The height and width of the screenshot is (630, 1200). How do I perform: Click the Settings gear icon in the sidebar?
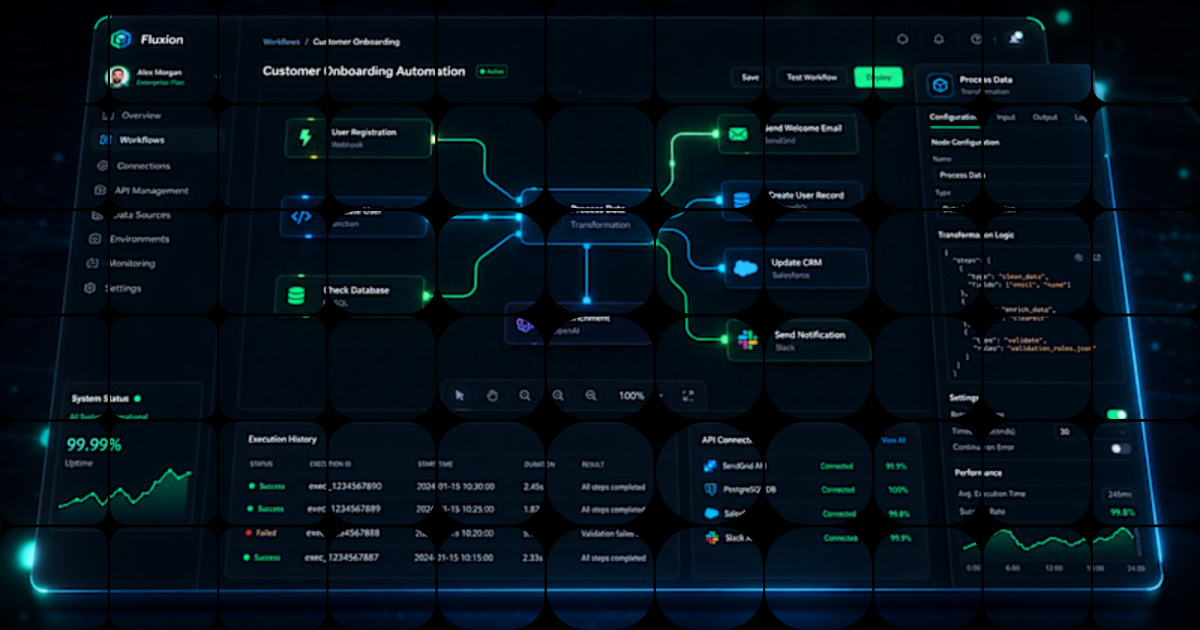90,288
